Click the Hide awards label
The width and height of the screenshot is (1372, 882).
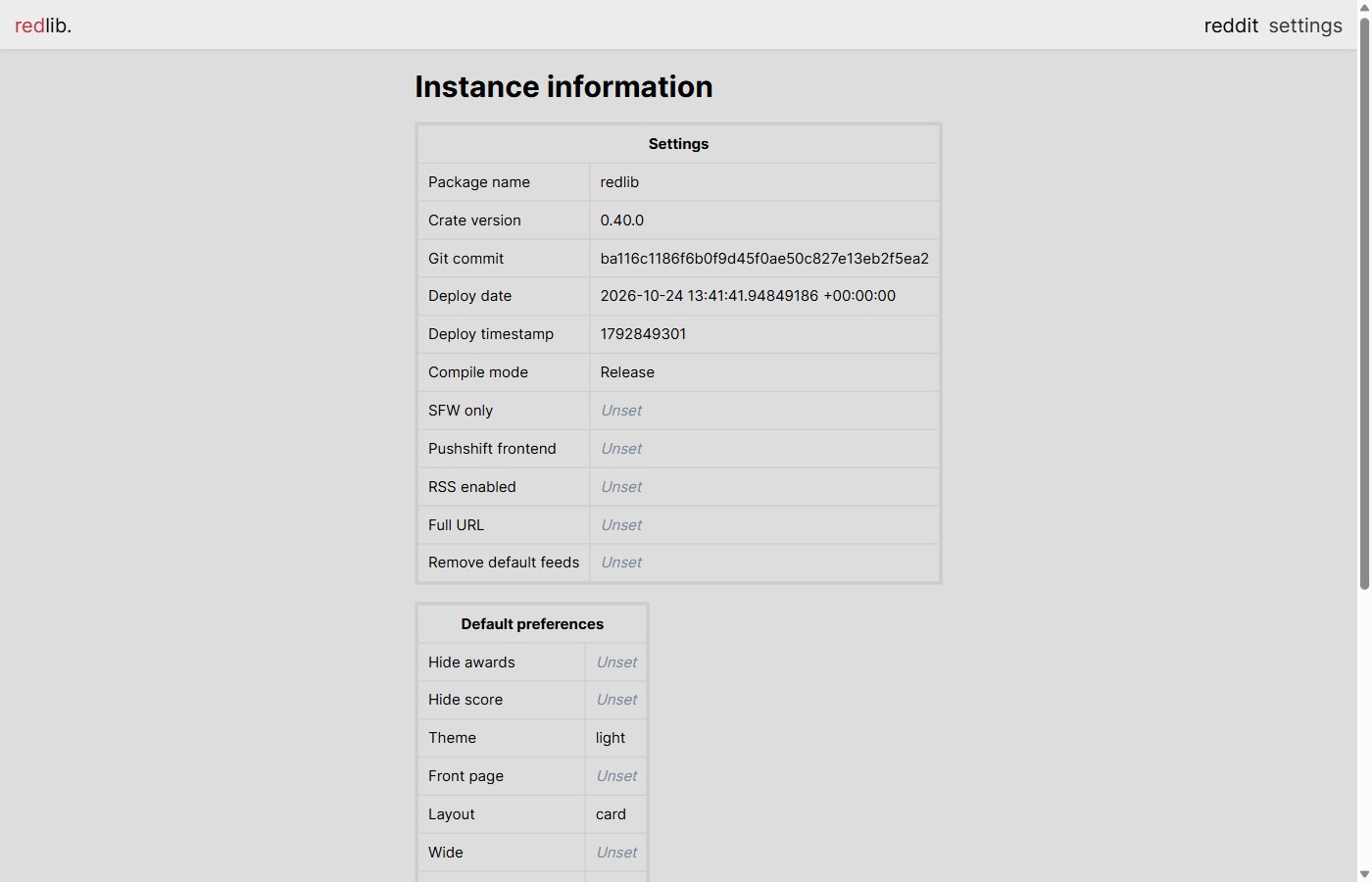pos(471,662)
